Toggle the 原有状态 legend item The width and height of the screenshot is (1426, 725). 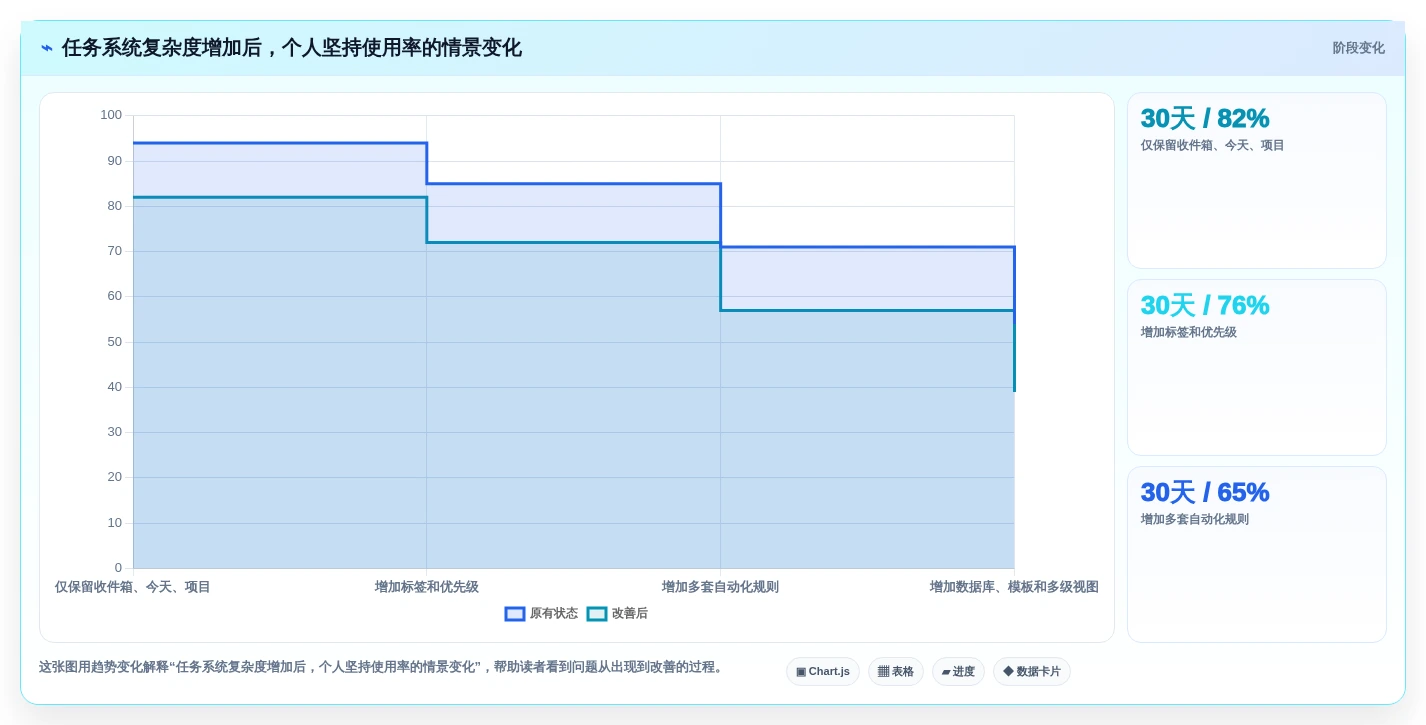pos(541,613)
